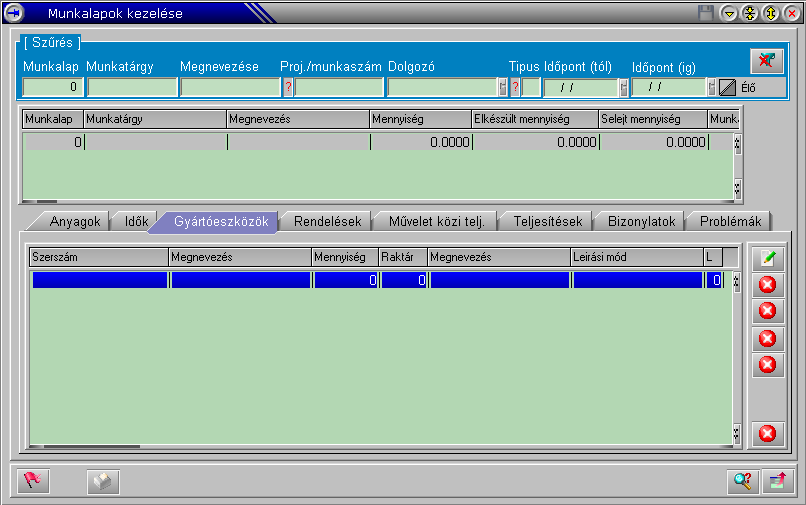Click the red question mark beside Tipus field
806x505 pixels.
(x=515, y=87)
